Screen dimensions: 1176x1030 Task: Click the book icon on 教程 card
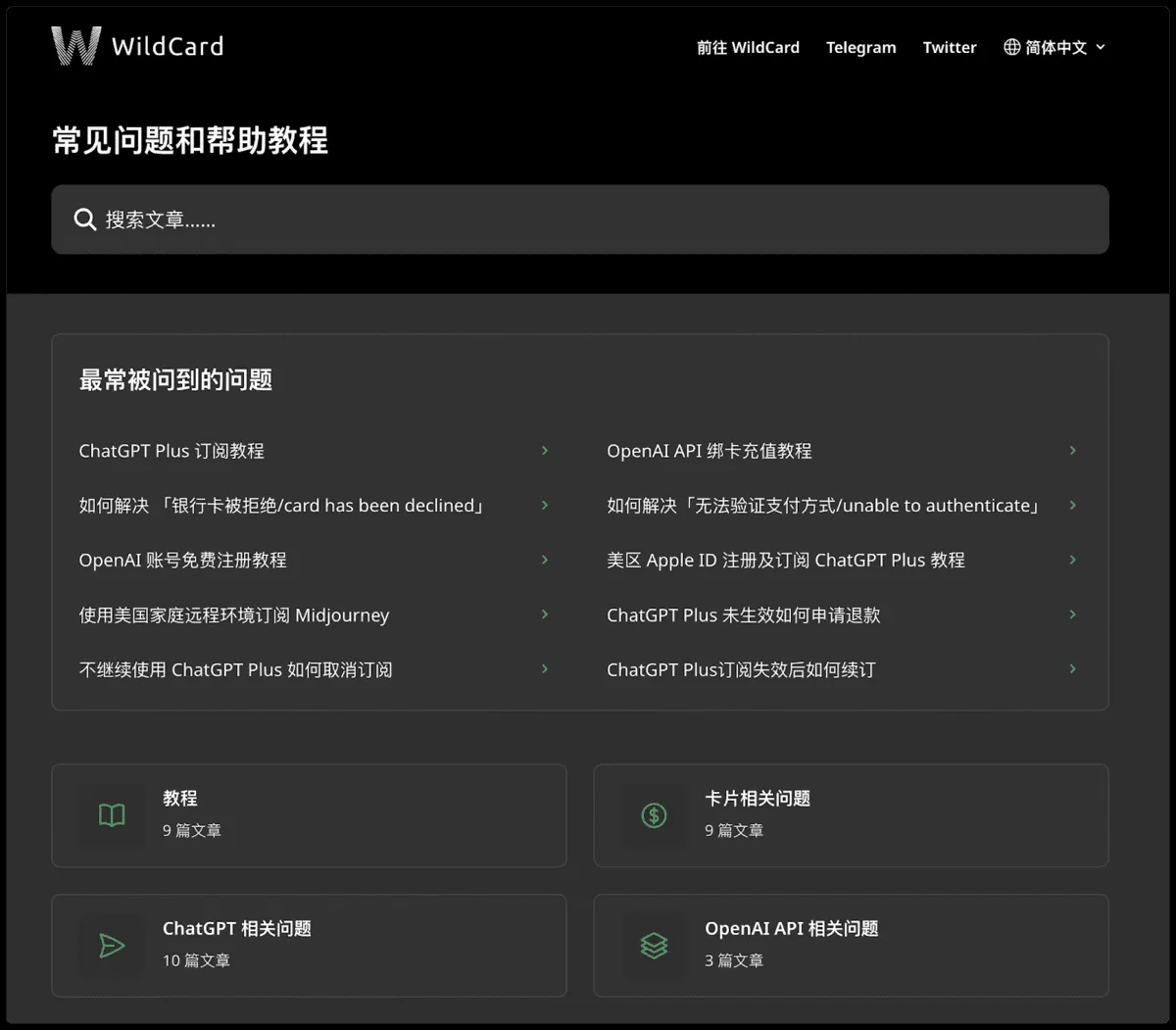coord(112,815)
